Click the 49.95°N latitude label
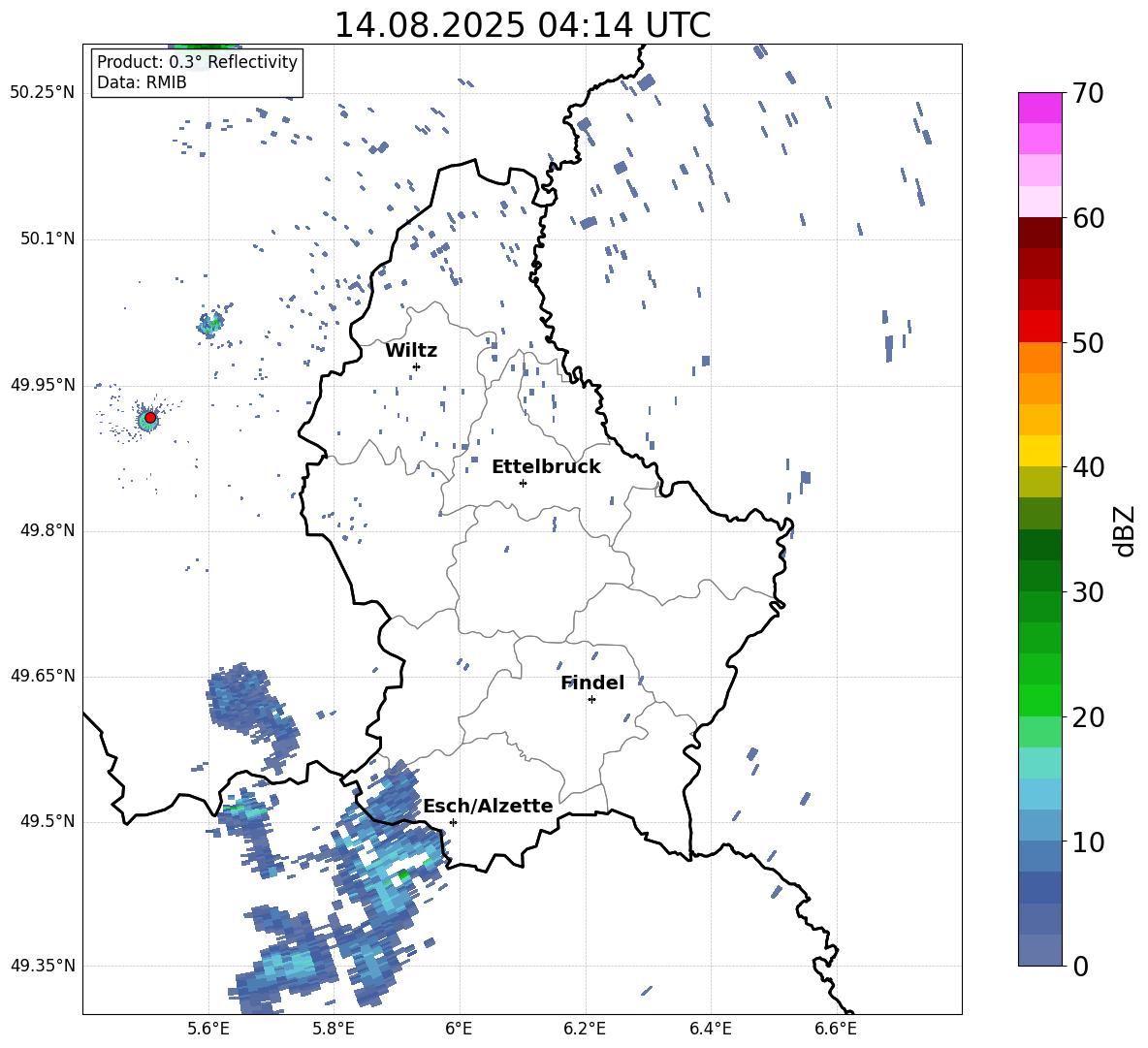 (43, 385)
